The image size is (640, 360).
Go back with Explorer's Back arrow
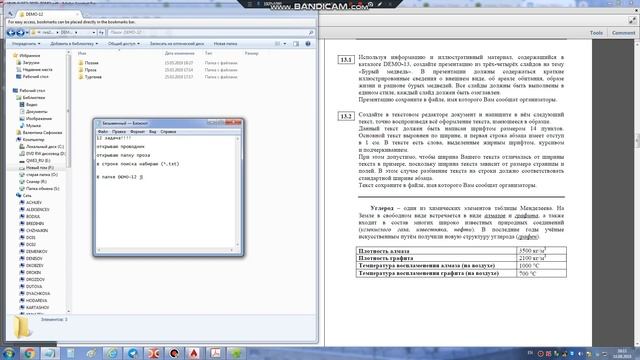click(11, 32)
